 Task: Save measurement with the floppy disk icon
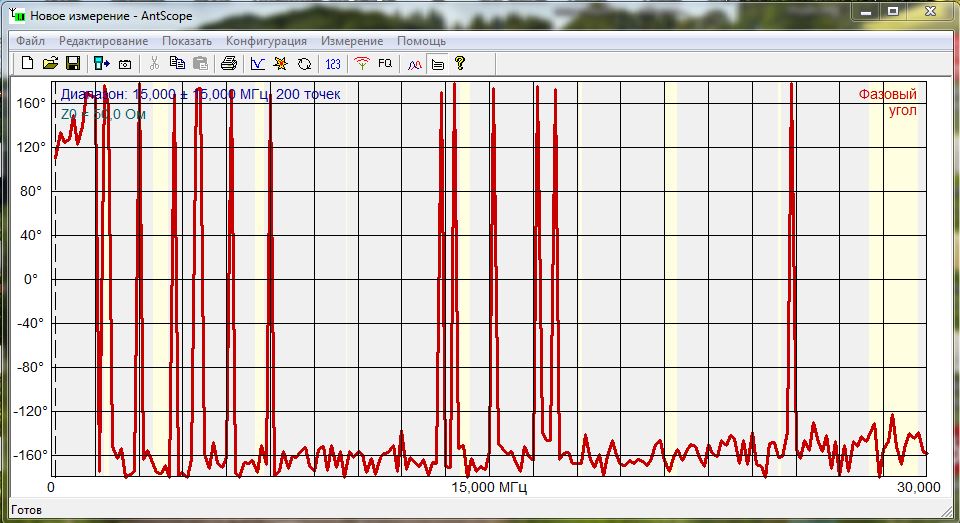tap(73, 63)
